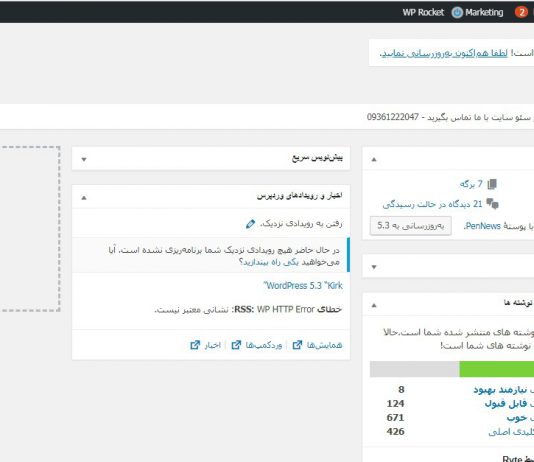The width and height of the screenshot is (534, 462).
Task: Click external link icon next to همایش‌ها
Action: [x=297, y=345]
